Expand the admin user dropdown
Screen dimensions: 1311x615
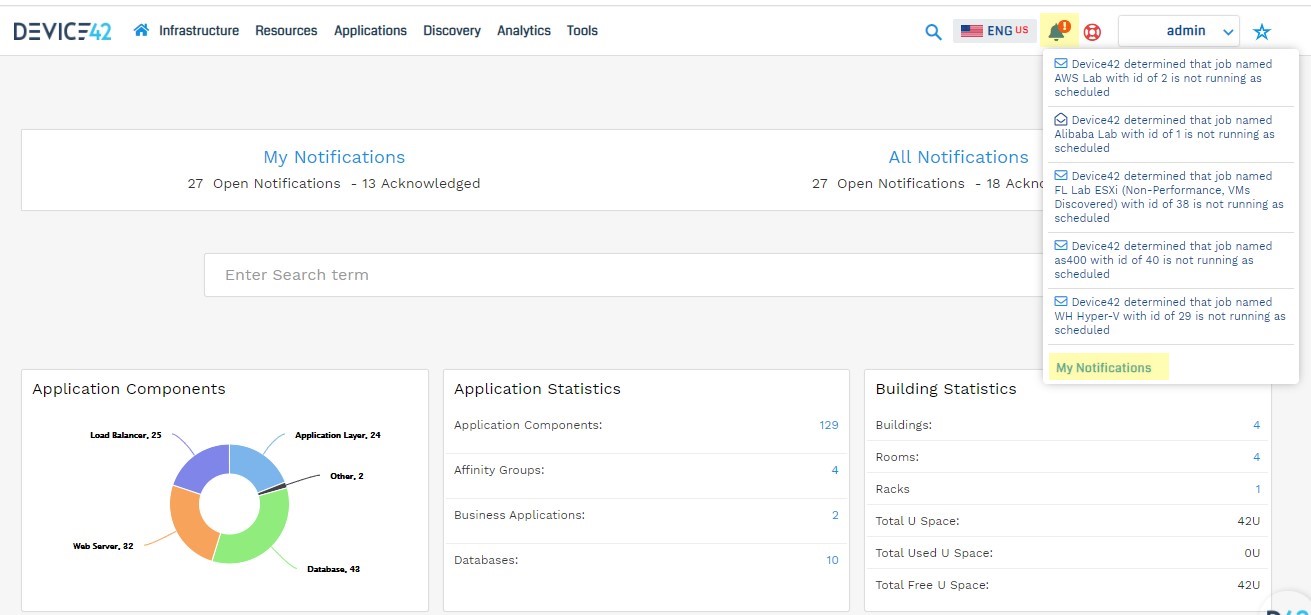[x=1179, y=31]
